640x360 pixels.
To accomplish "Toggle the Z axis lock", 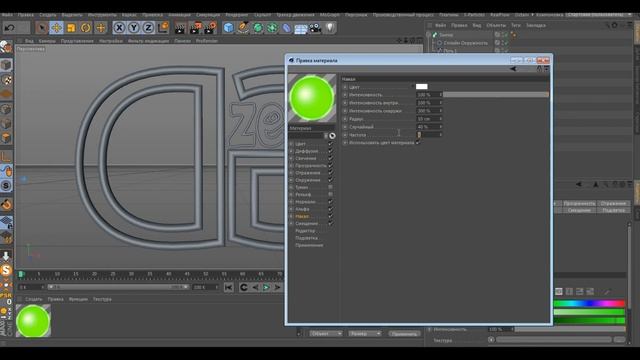I will pos(148,28).
